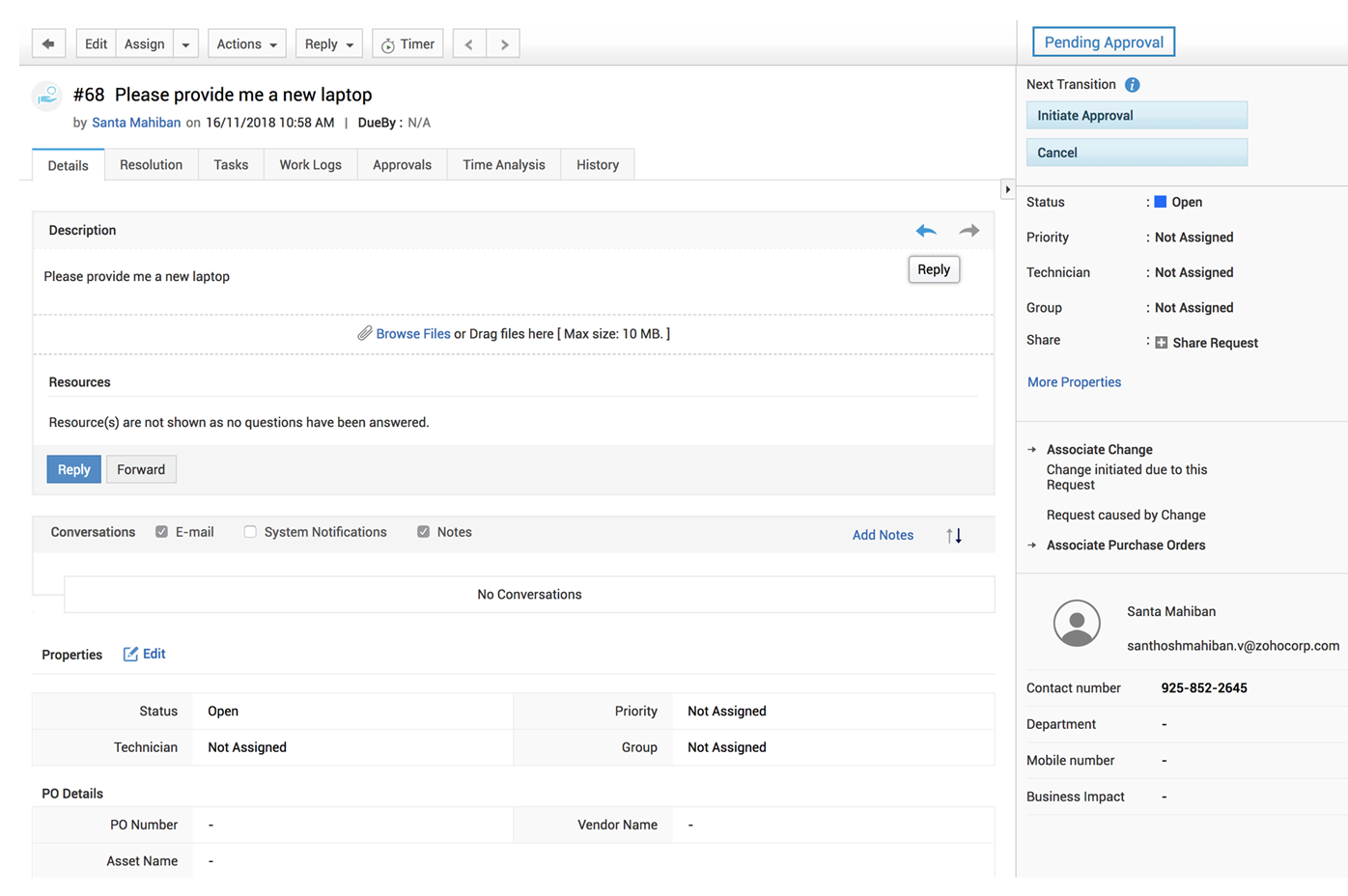Screen dimensions: 1348x896
Task: Enable the System Notifications checkbox
Action: [250, 532]
